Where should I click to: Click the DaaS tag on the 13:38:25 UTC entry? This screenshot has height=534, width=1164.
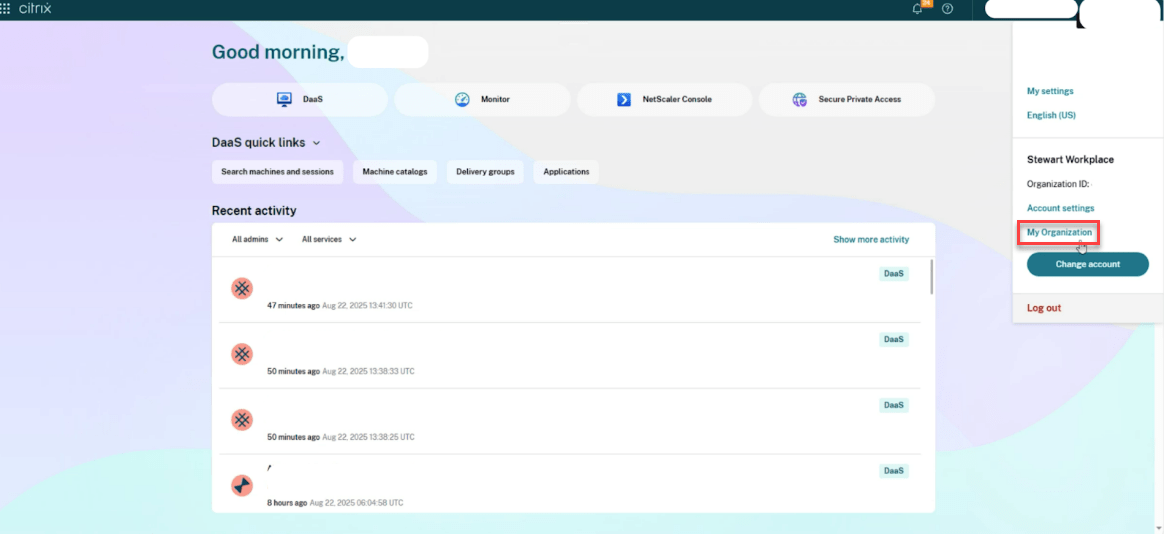point(894,406)
